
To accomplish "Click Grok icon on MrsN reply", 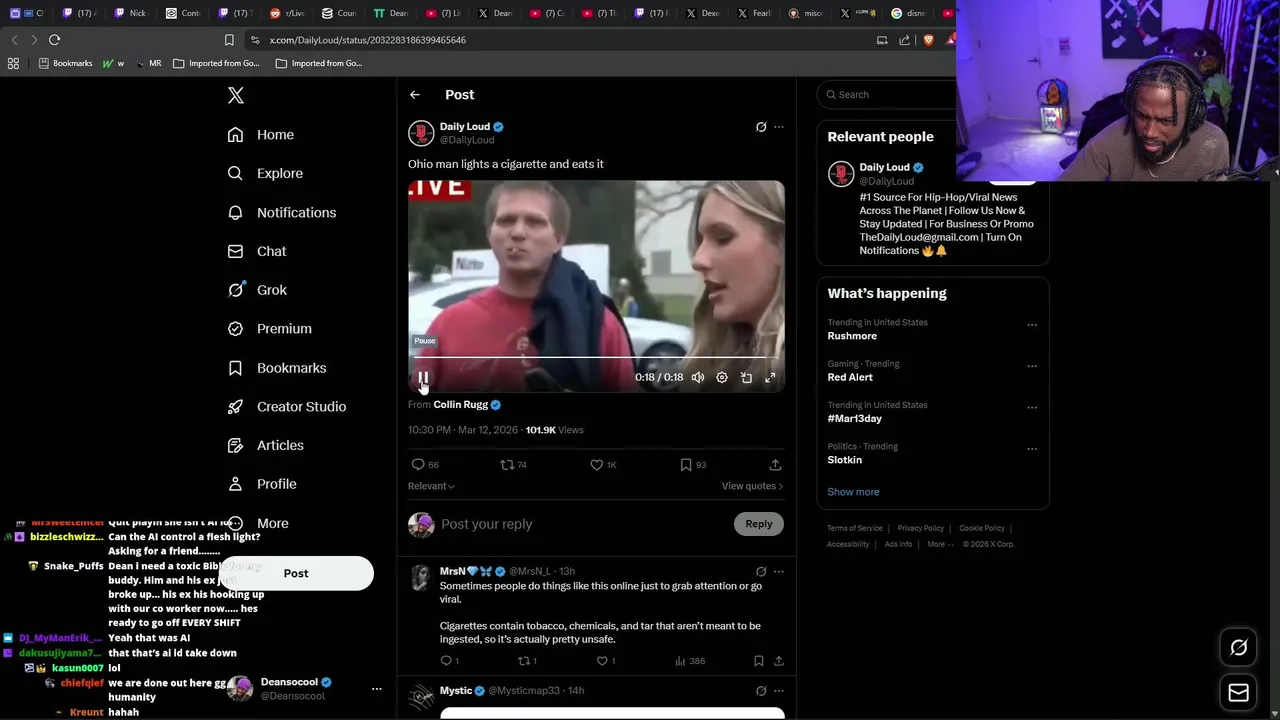I will point(761,572).
